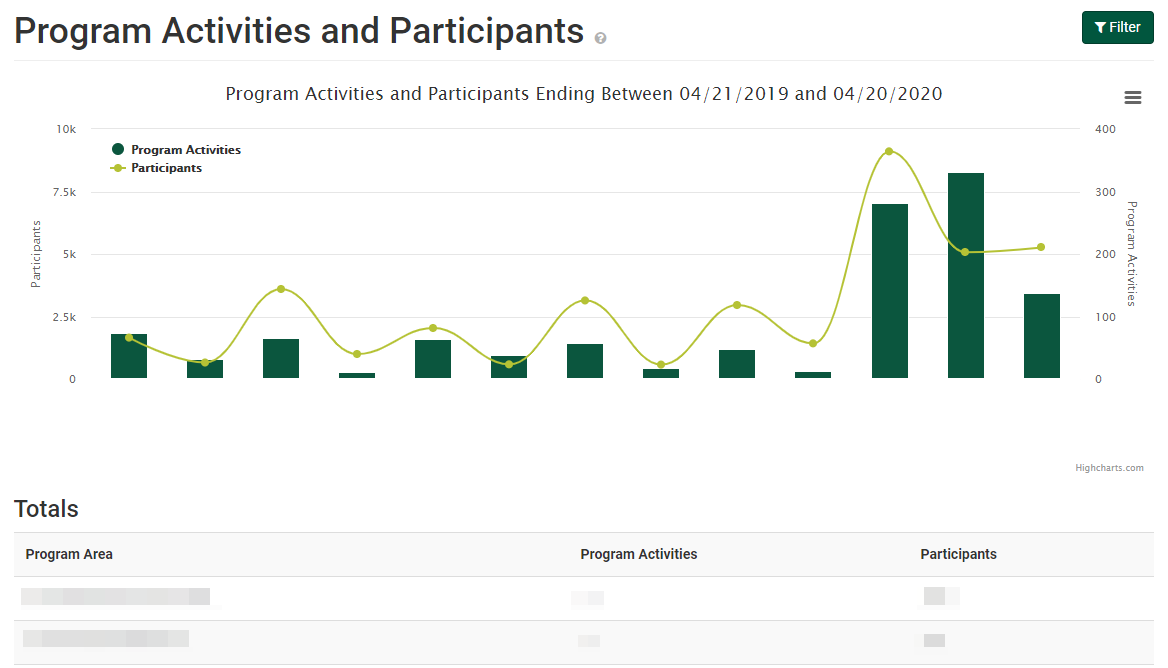The height and width of the screenshot is (668, 1168).
Task: Click the Program Activities column header
Action: click(638, 554)
